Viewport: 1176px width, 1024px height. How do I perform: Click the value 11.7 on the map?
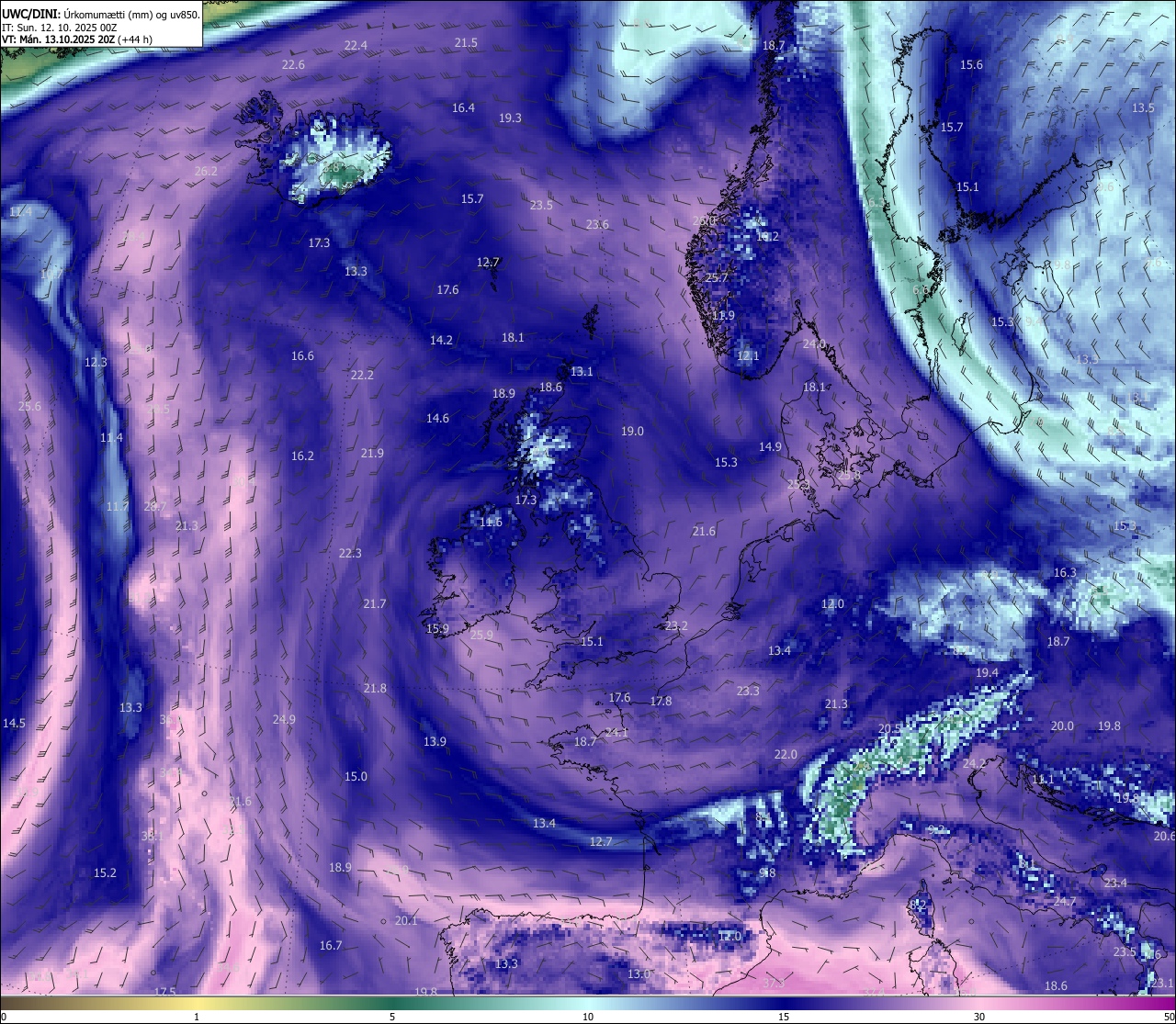click(118, 506)
